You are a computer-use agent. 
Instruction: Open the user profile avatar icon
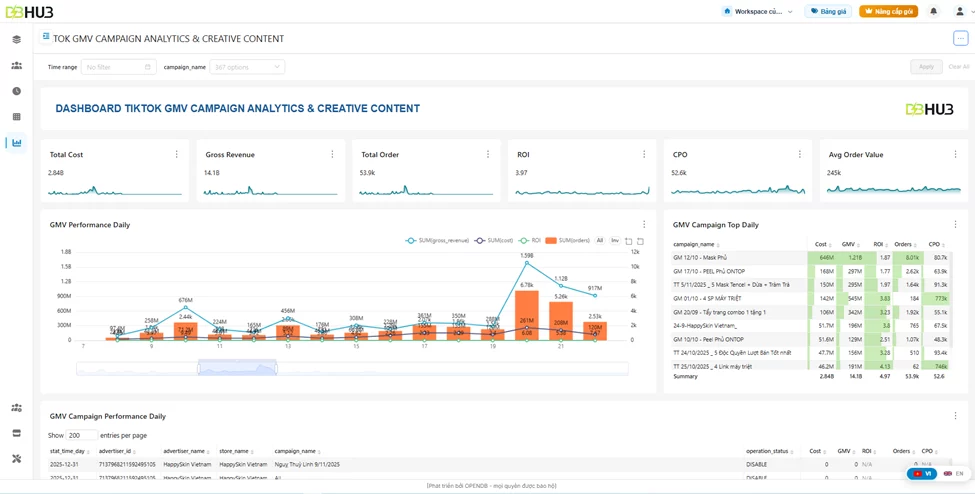[960, 11]
